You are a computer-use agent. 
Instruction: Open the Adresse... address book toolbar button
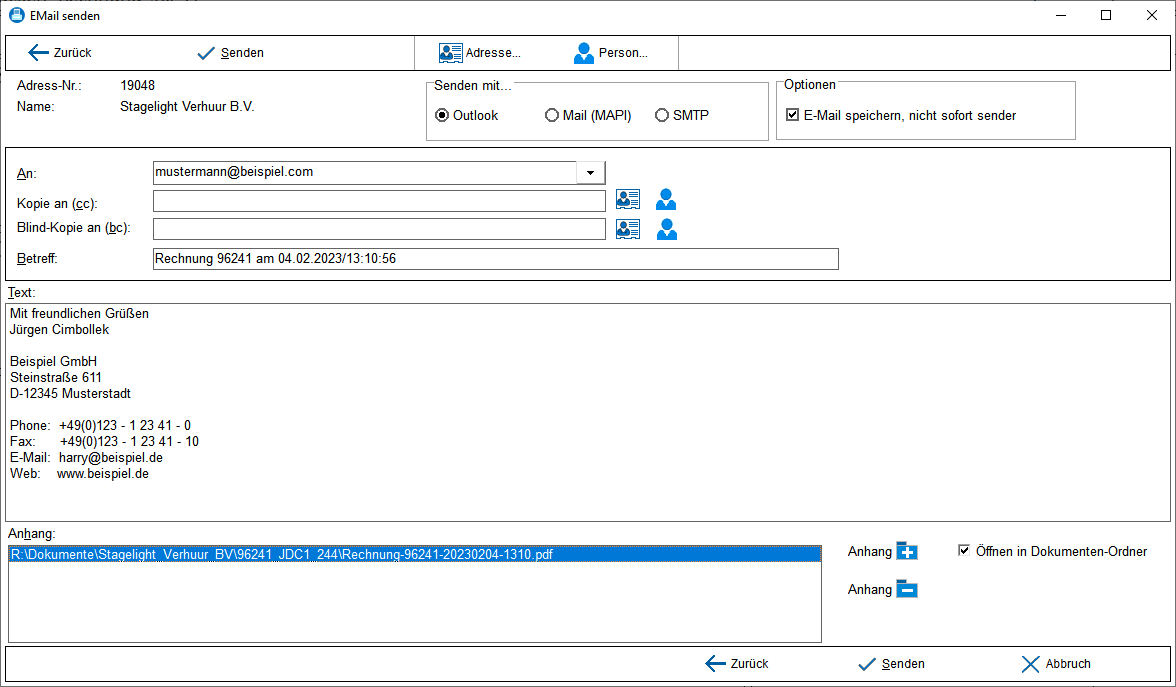click(479, 52)
